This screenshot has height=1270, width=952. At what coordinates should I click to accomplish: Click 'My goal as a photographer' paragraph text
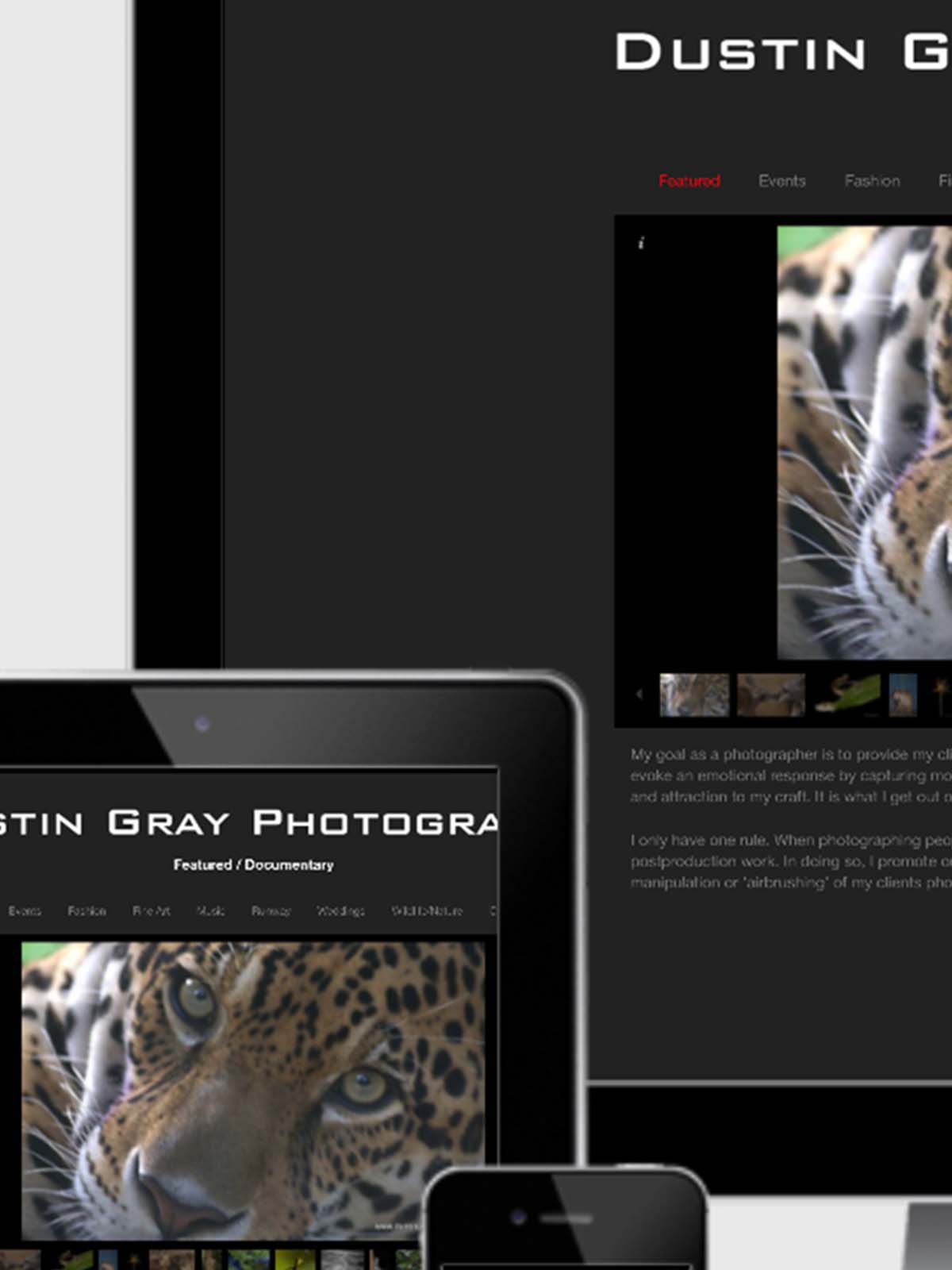(791, 775)
